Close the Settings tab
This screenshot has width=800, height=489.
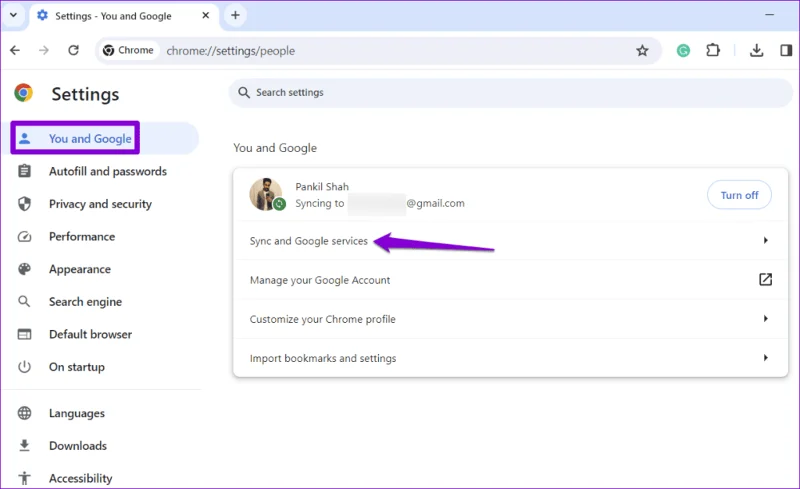click(x=206, y=15)
